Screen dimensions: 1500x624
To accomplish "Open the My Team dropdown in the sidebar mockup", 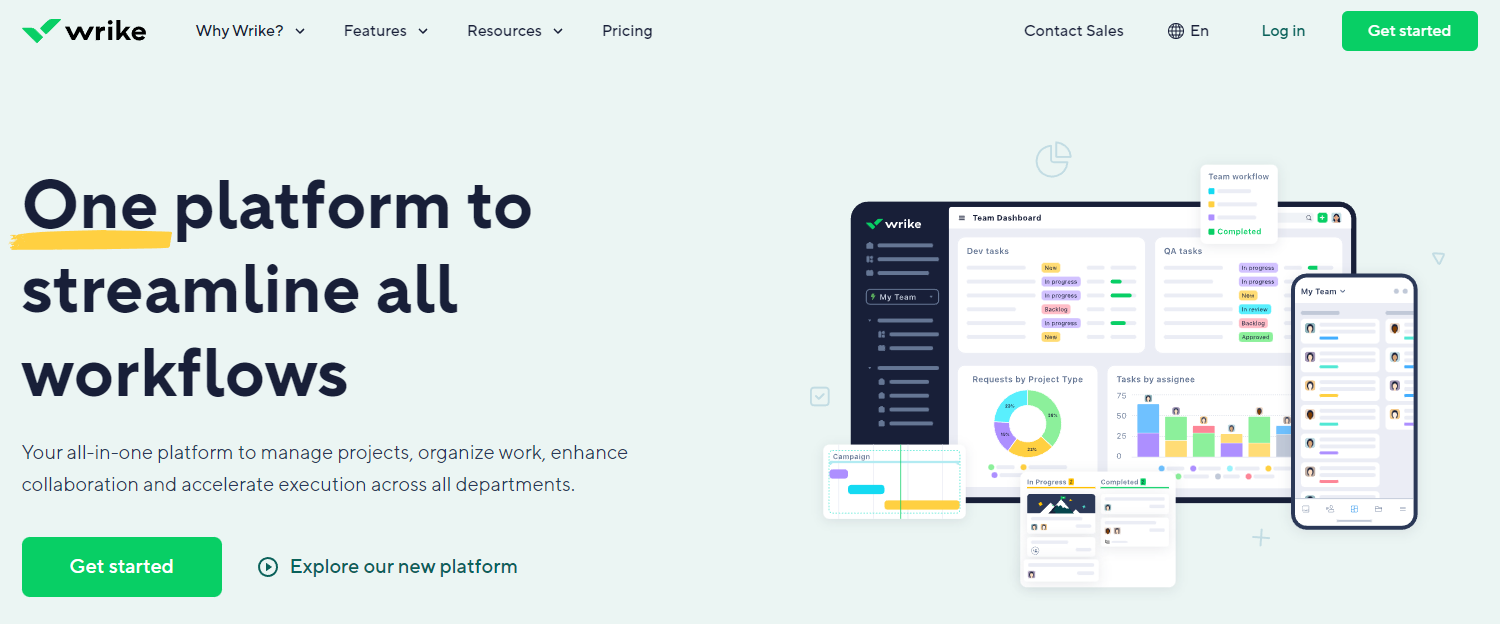I will click(902, 296).
